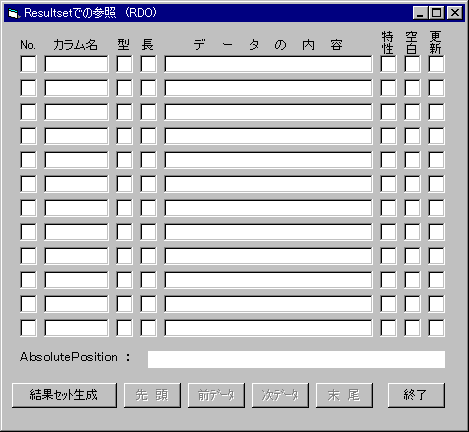Select the ninth row 更新 field
The height and width of the screenshot is (432, 469).
click(436, 256)
